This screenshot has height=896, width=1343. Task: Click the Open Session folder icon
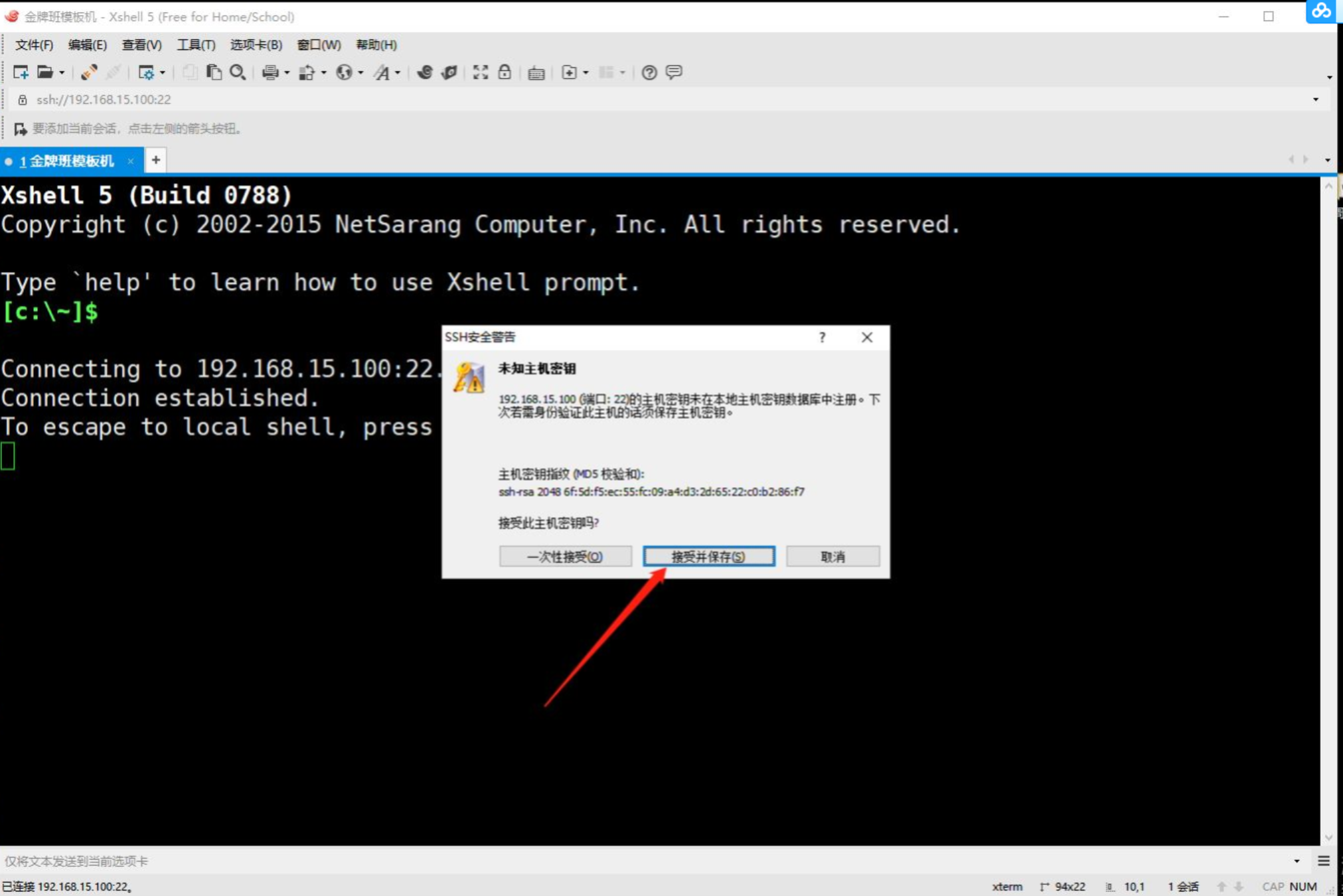point(44,72)
